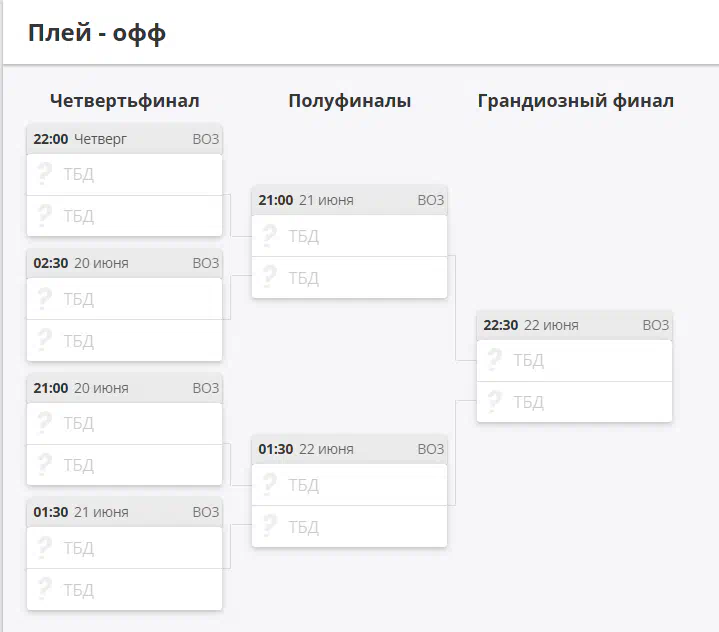Select top ТБД team in 21:00 20 июня match

click(x=125, y=423)
